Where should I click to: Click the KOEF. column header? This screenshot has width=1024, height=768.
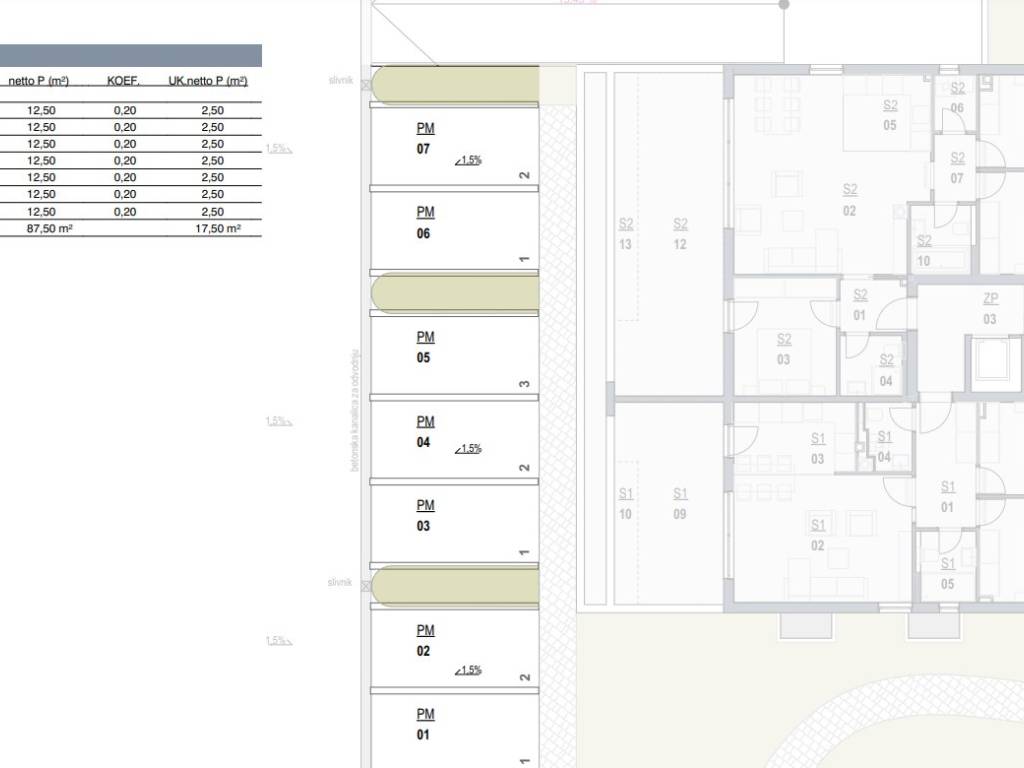124,81
